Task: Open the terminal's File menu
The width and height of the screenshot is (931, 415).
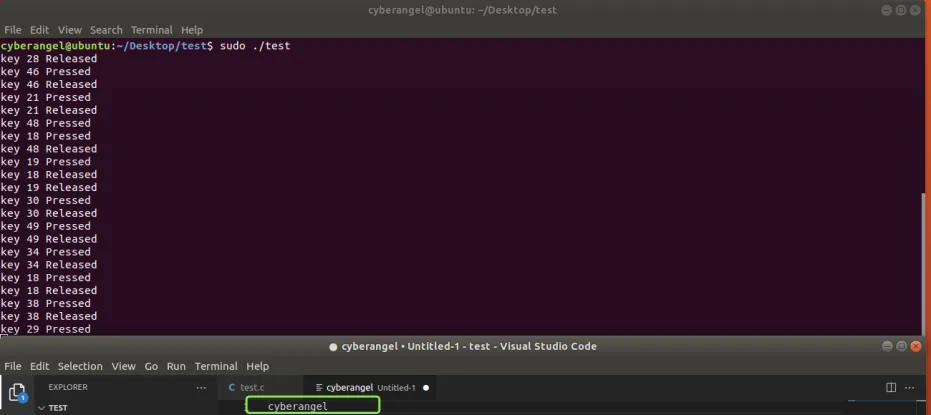Action: pos(13,30)
